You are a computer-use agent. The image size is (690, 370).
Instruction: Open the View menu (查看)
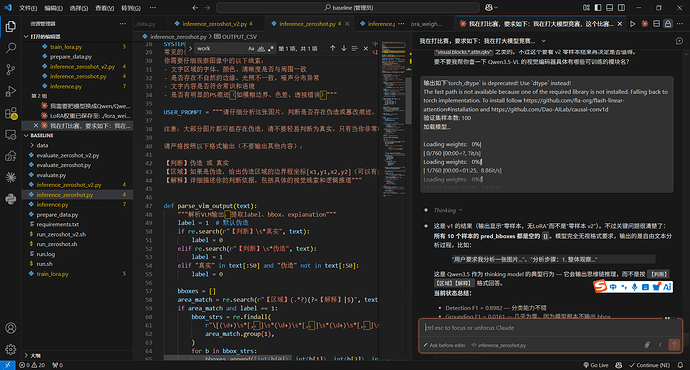click(x=105, y=8)
